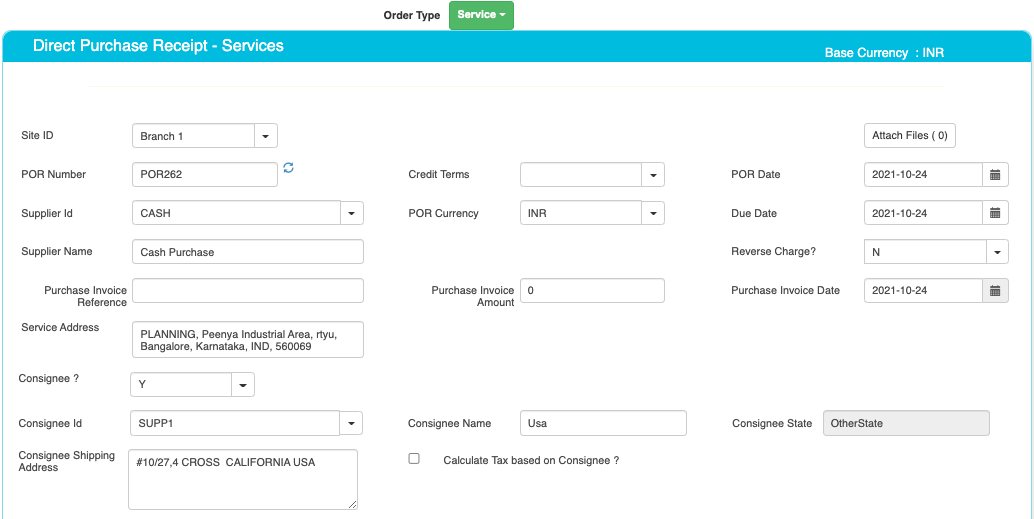Open the Purchase Invoice Date calendar icon

(995, 290)
